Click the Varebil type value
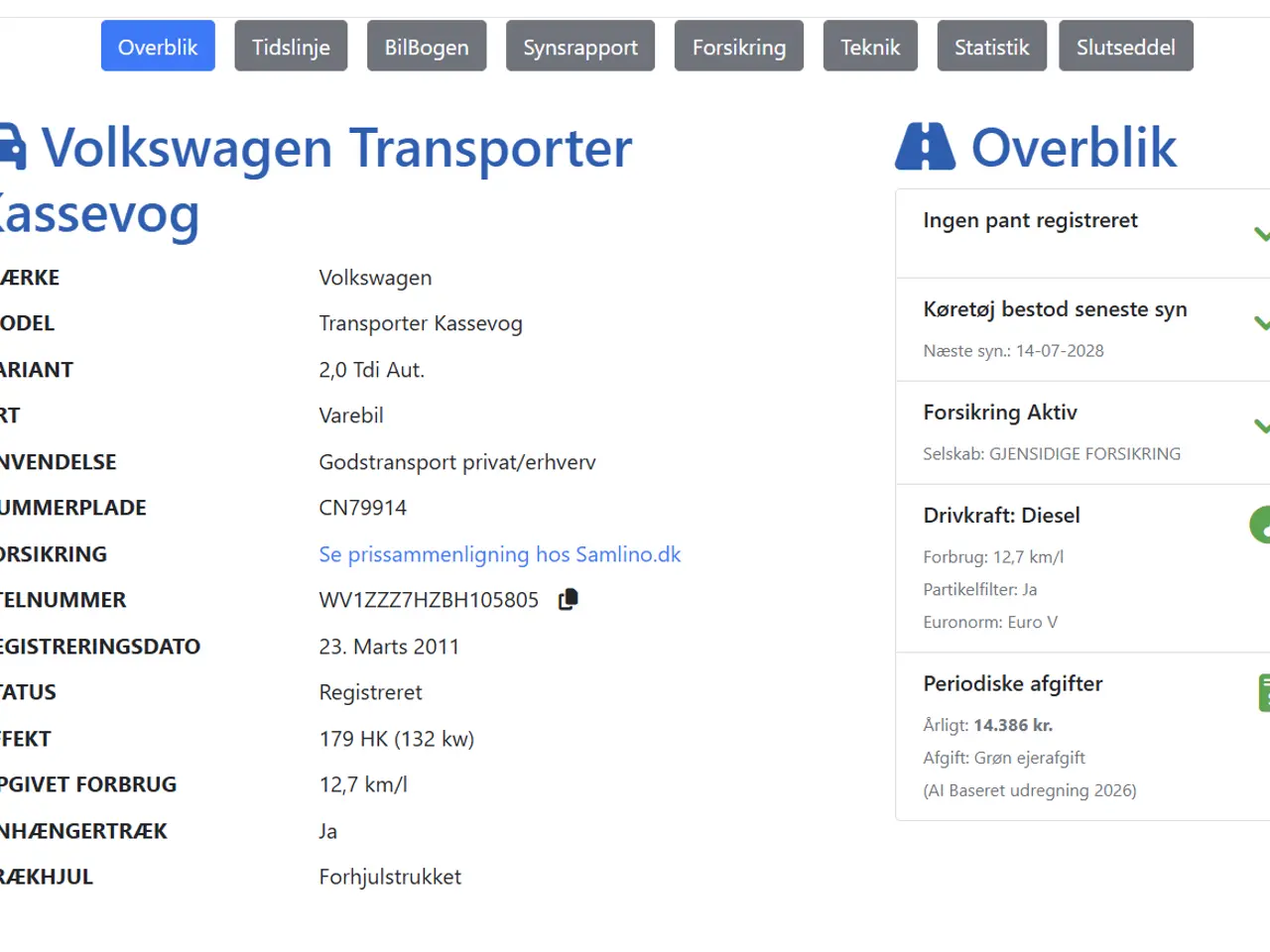This screenshot has width=1270, height=952. (x=351, y=416)
